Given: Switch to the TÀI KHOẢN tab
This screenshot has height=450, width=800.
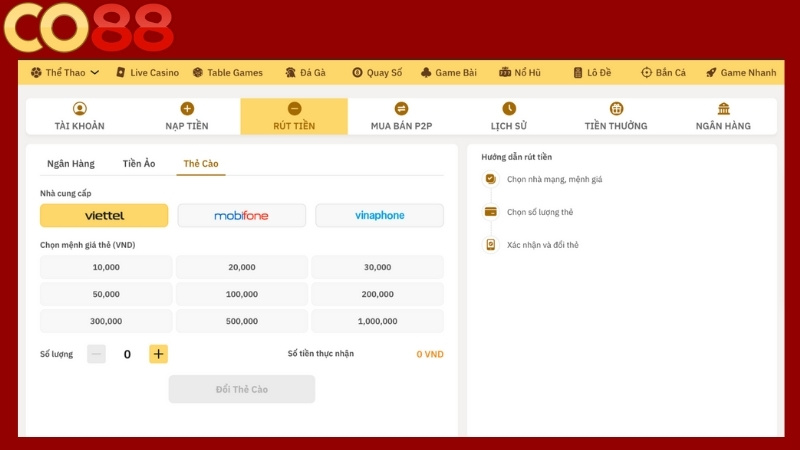Looking at the screenshot, I should click(x=80, y=116).
